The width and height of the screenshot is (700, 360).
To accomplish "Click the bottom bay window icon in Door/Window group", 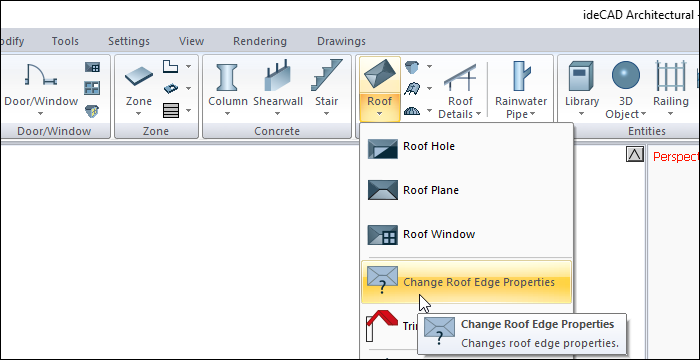I will pyautogui.click(x=92, y=110).
